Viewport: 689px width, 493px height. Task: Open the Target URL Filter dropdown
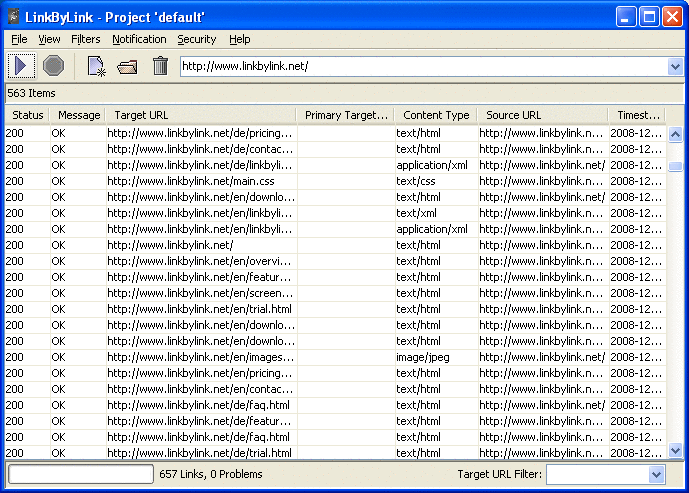pyautogui.click(x=656, y=475)
